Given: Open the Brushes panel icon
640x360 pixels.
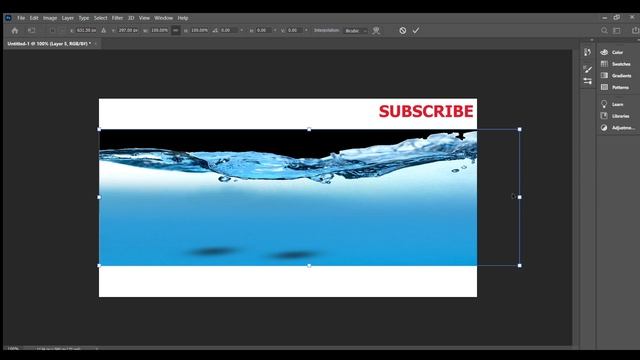Looking at the screenshot, I should point(587,69).
